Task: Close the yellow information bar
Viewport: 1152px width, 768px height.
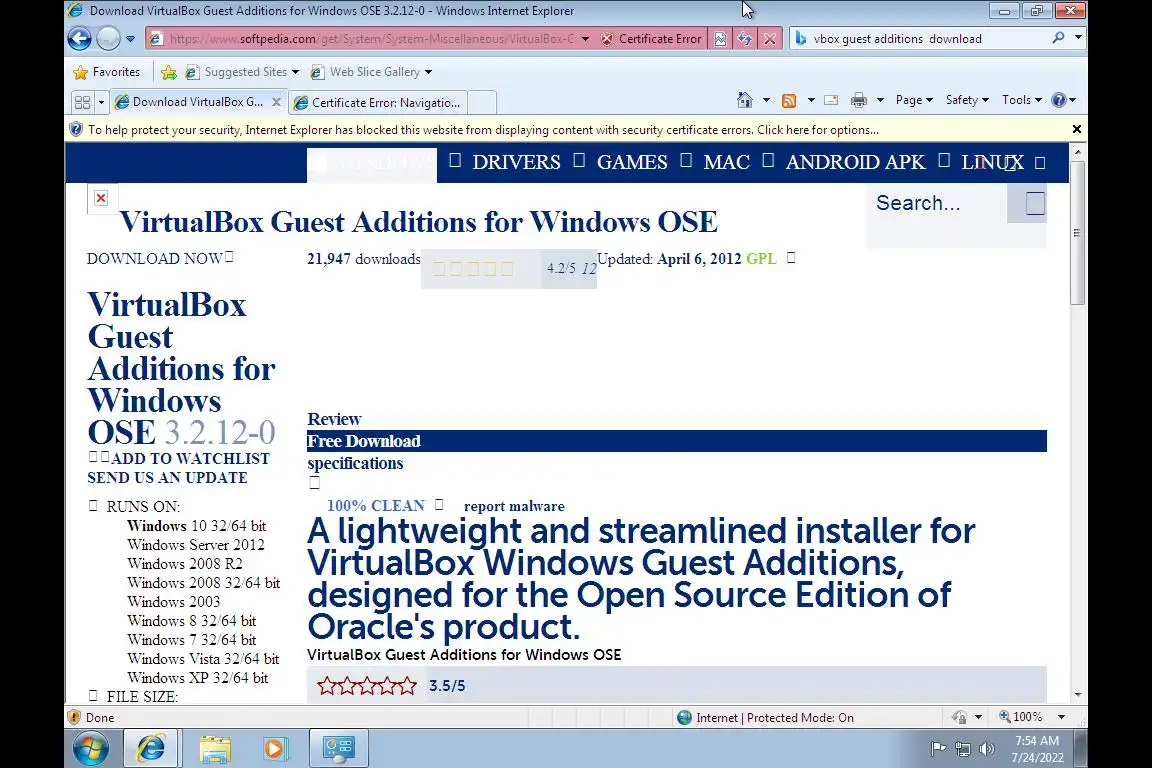Action: 1076,129
